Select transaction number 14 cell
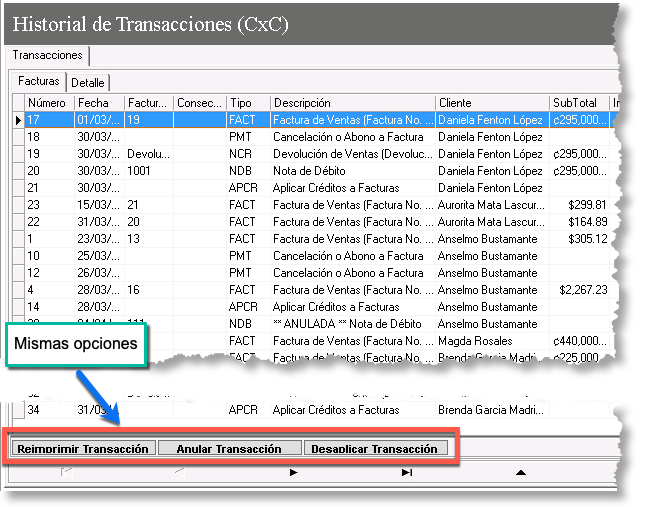666x507 pixels. point(50,307)
